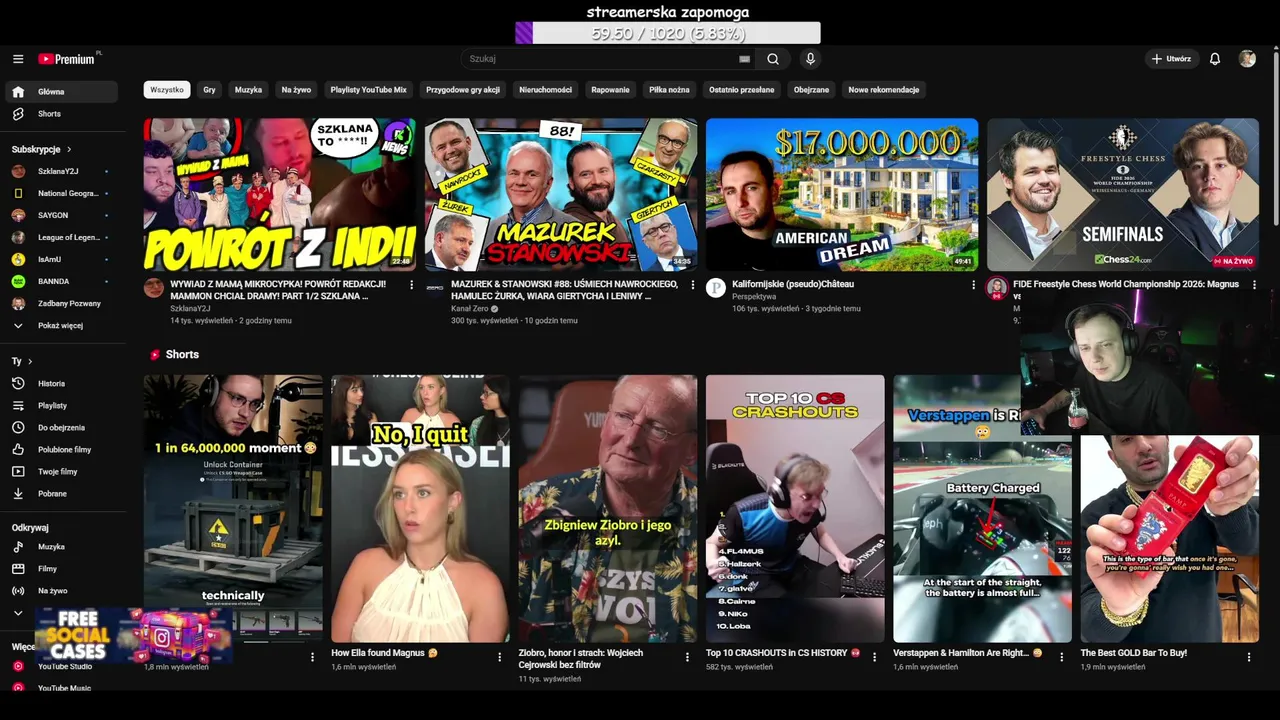Image resolution: width=1280 pixels, height=720 pixels.
Task: Open the SAYGON subscription channel
Action: (61, 216)
